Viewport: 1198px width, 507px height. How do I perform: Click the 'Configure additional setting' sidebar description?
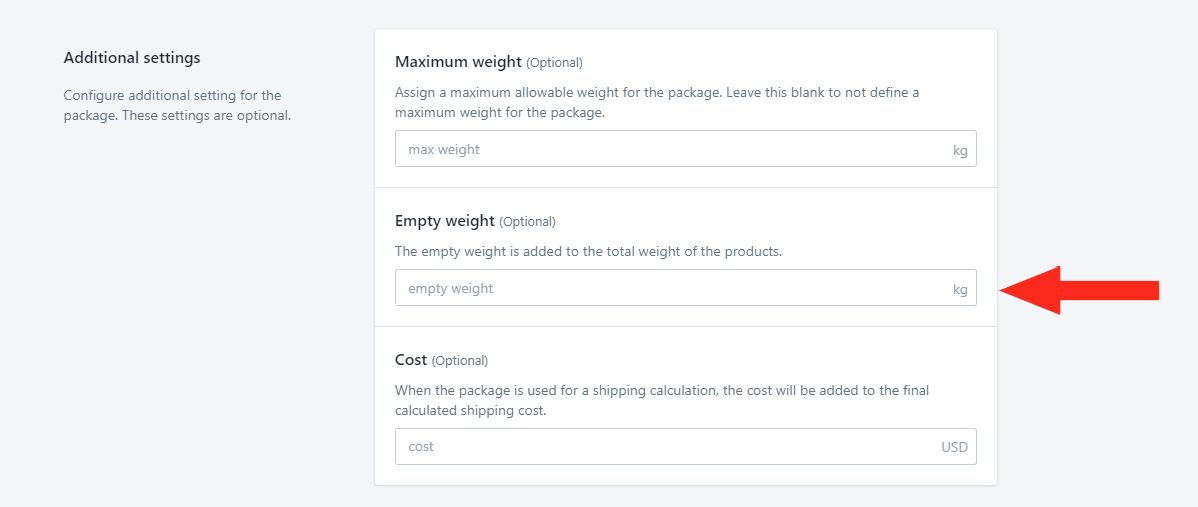177,106
